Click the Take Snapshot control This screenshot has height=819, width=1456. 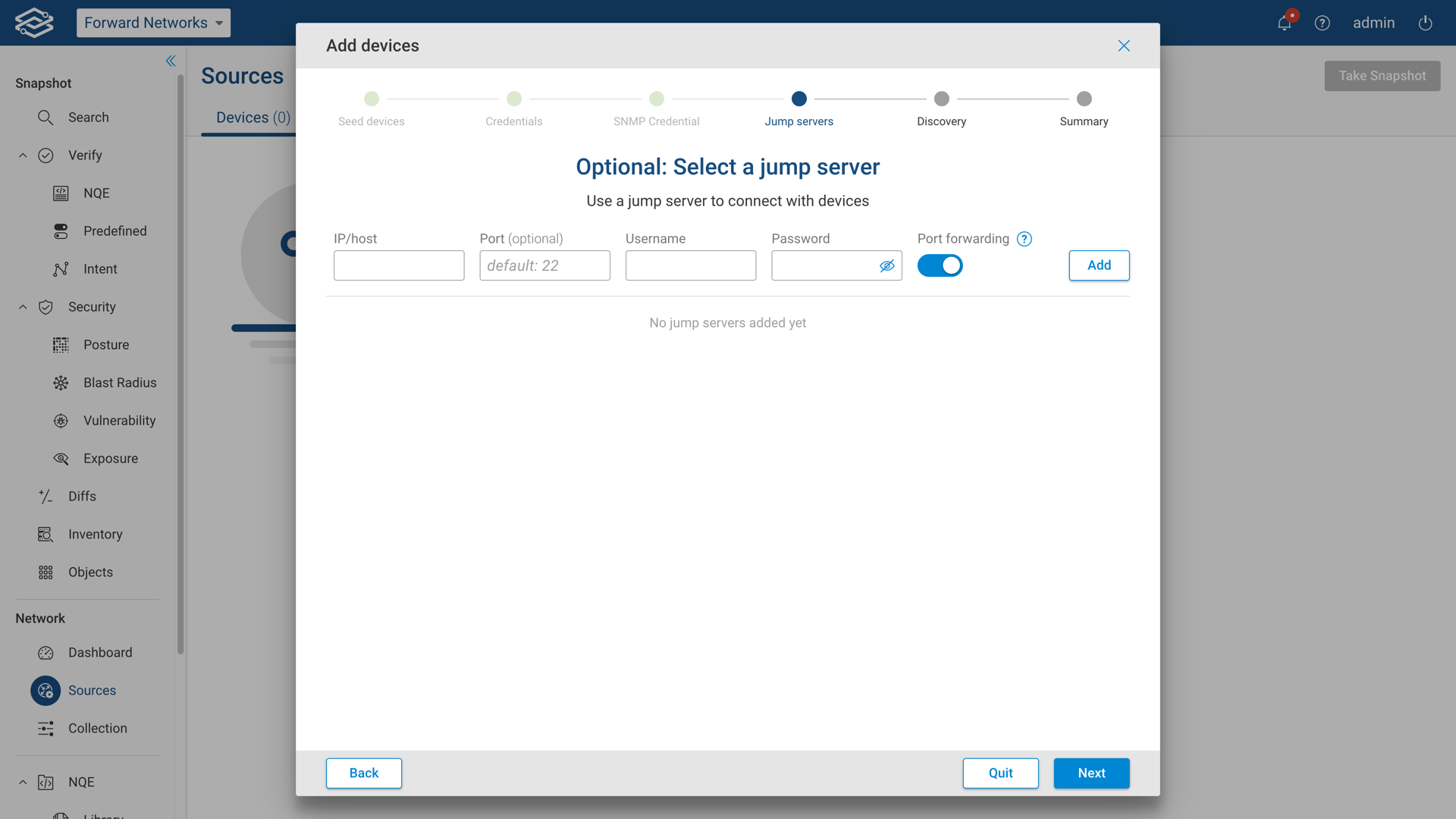click(1382, 76)
